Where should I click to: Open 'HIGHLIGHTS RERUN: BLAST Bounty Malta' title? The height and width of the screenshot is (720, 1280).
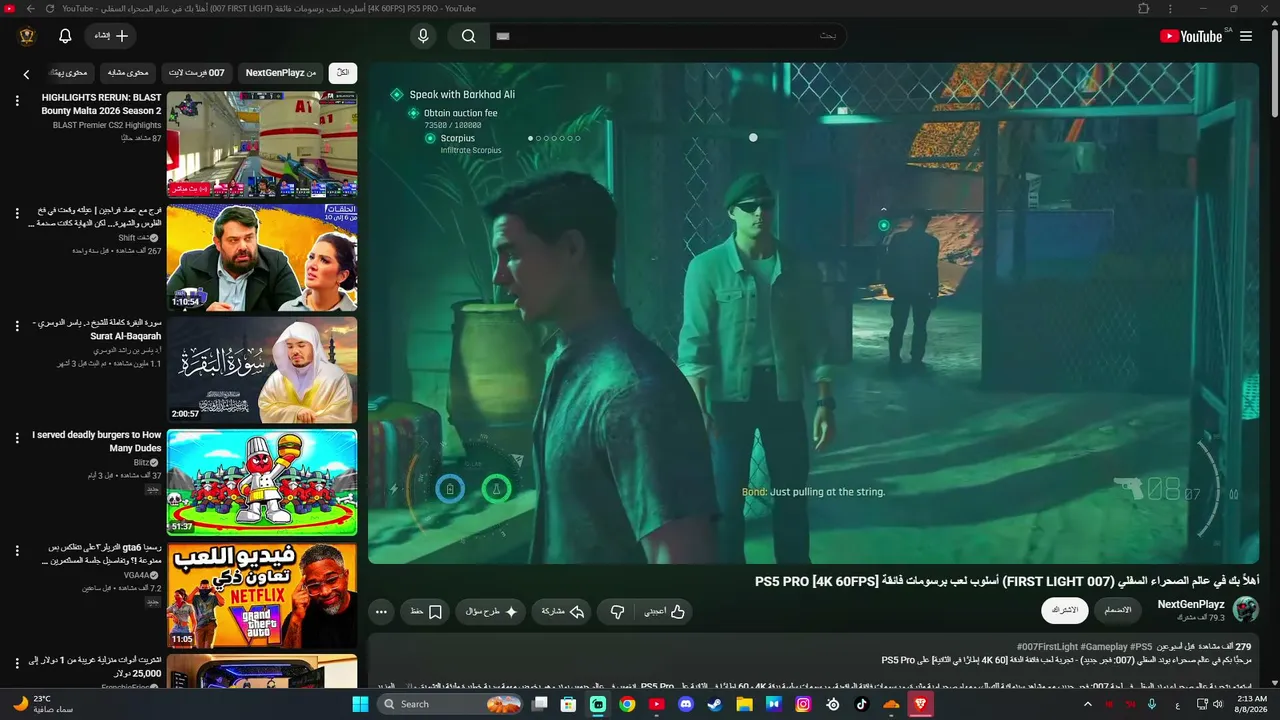pyautogui.click(x=101, y=104)
